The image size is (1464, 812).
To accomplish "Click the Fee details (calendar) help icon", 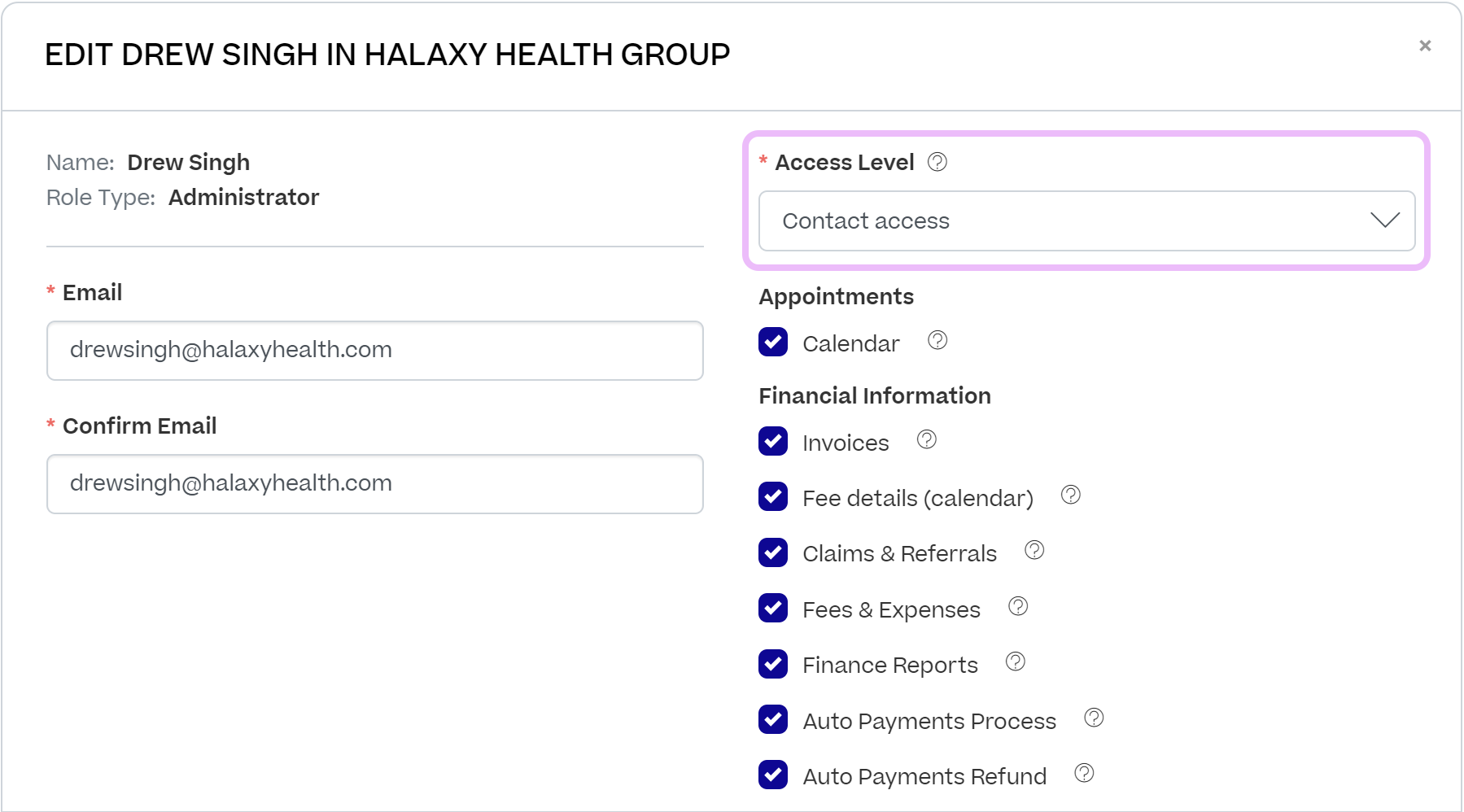I will (x=1070, y=495).
